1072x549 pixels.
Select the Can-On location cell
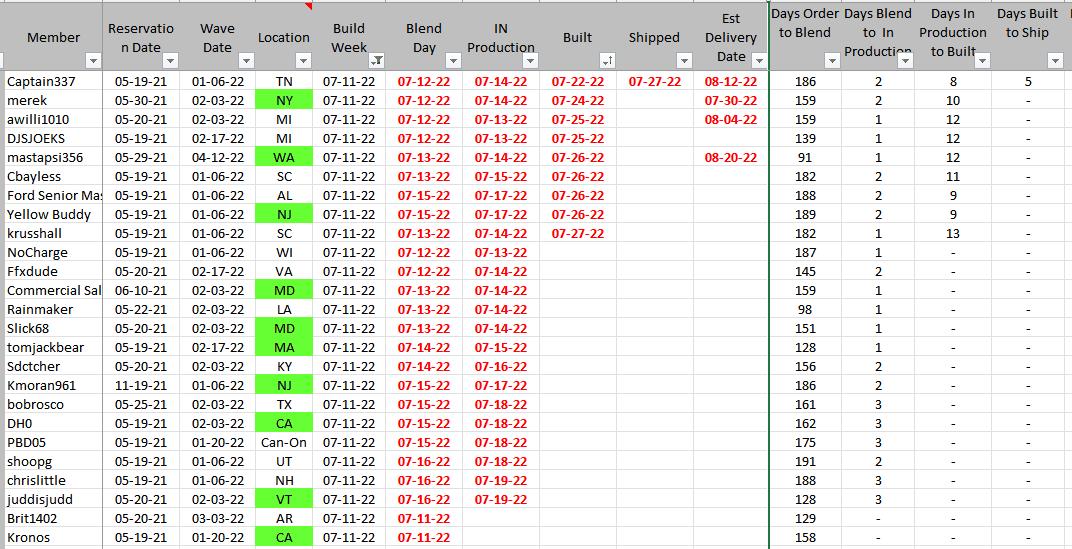(284, 443)
